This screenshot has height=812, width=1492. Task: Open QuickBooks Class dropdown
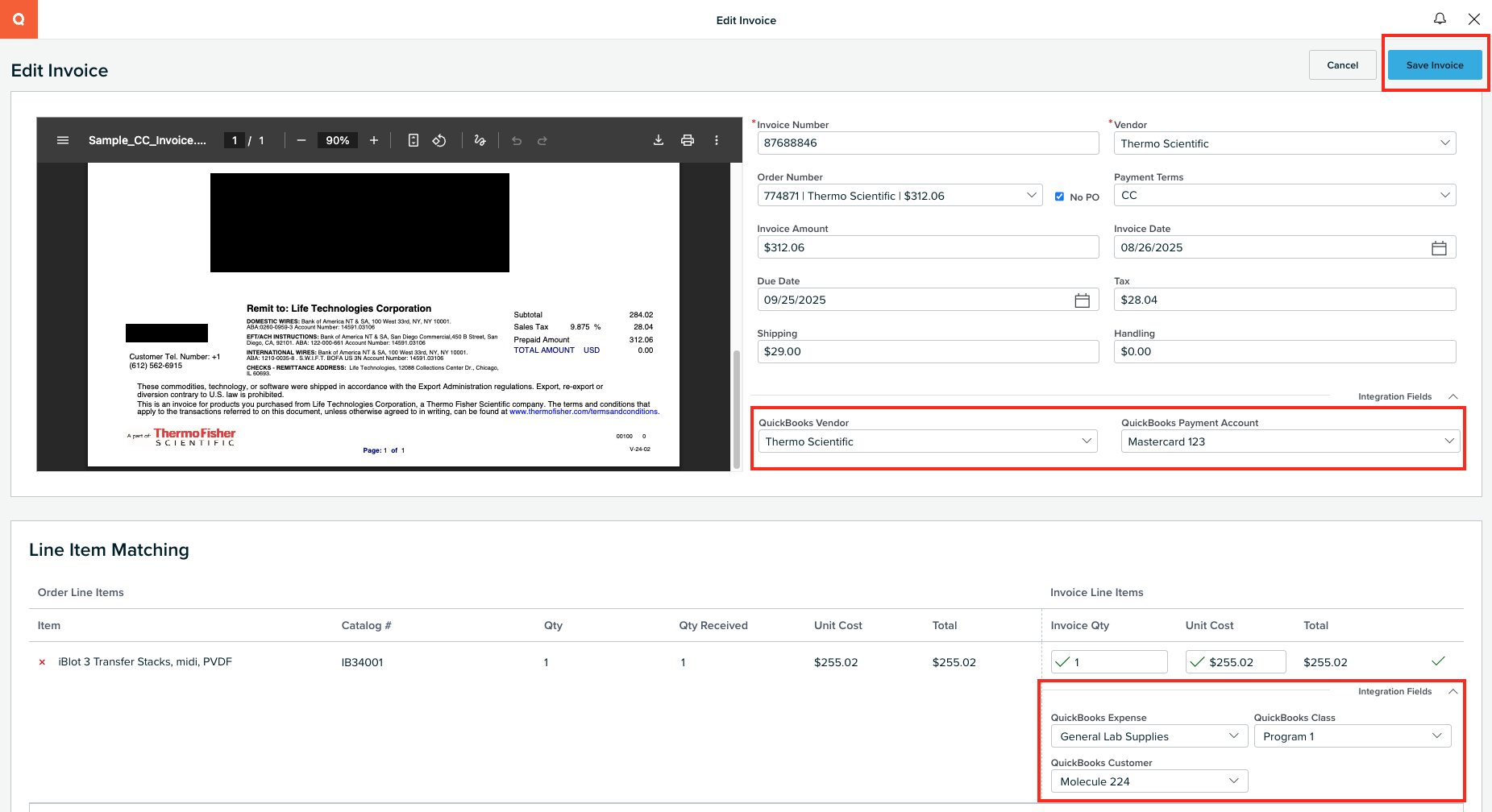1353,736
